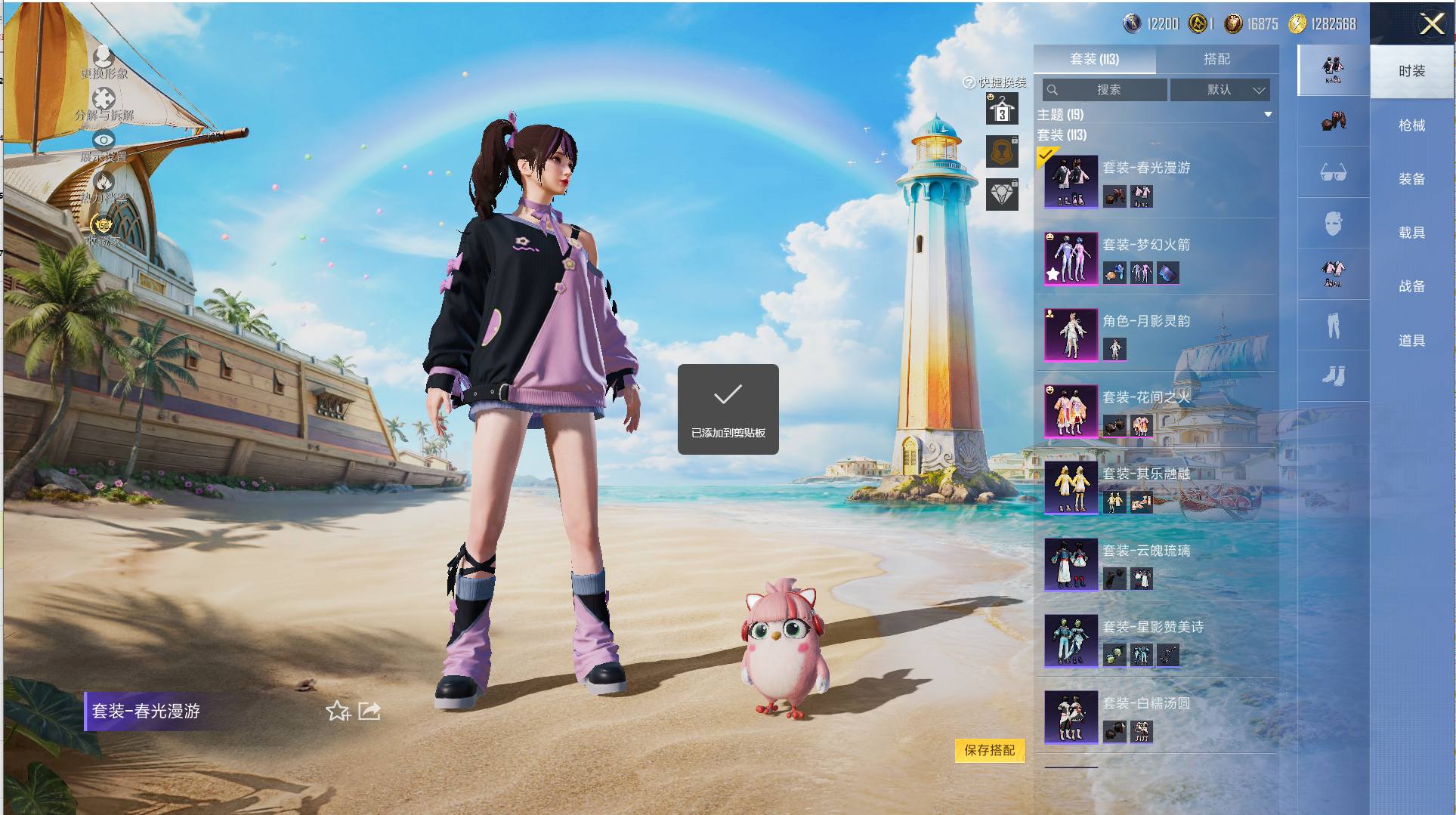Click the 搜索 search field
1456x815 pixels.
click(1105, 90)
